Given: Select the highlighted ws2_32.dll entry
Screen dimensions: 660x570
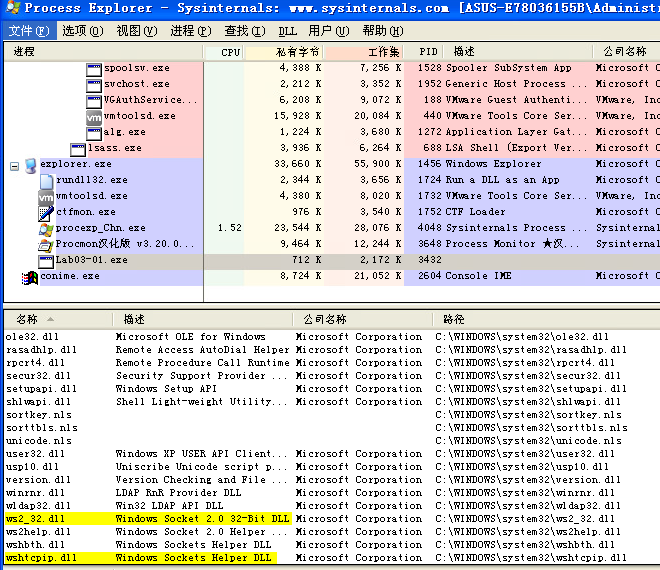Looking at the screenshot, I should [36, 519].
